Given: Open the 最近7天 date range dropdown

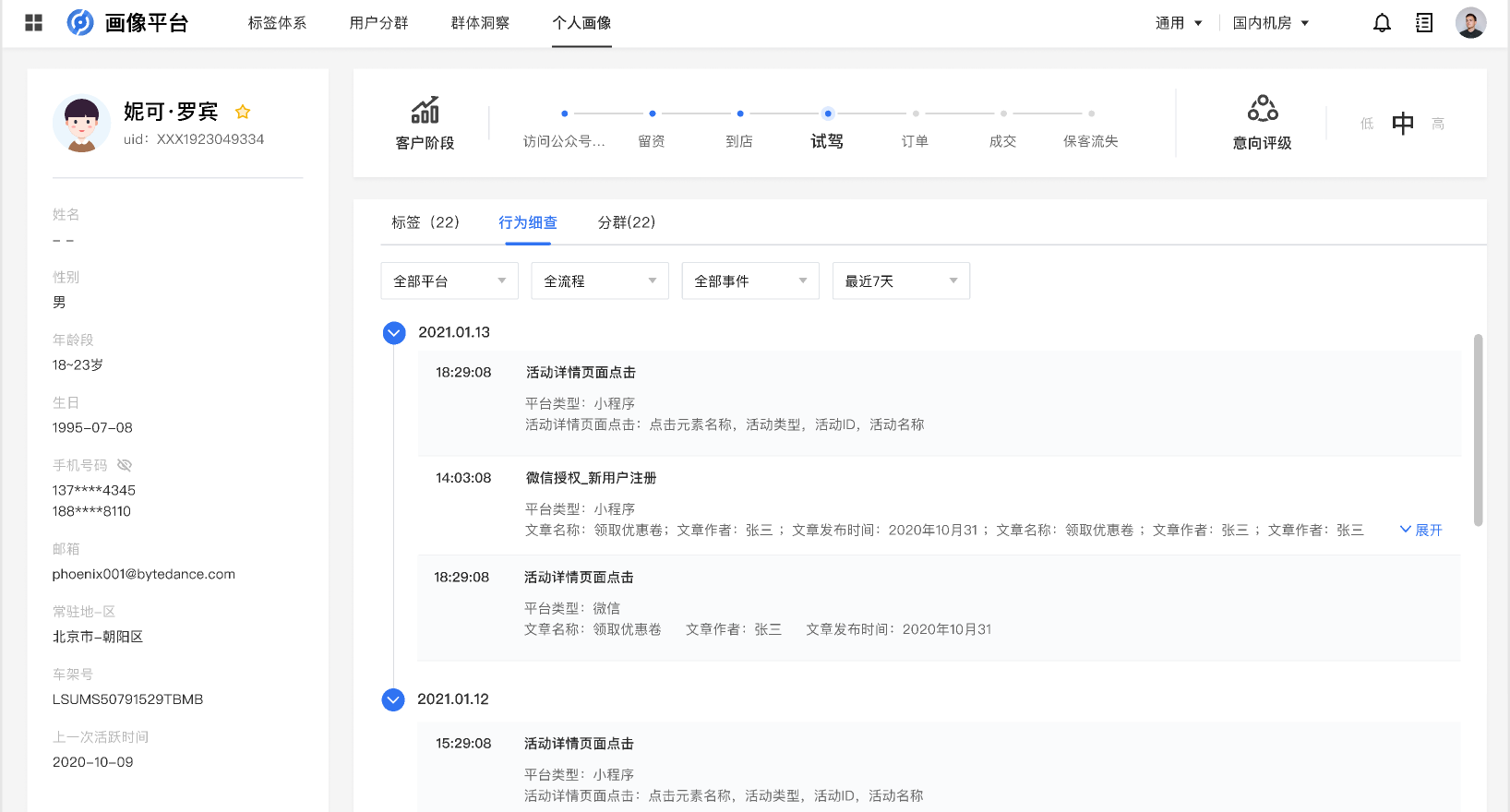Looking at the screenshot, I should coord(901,281).
